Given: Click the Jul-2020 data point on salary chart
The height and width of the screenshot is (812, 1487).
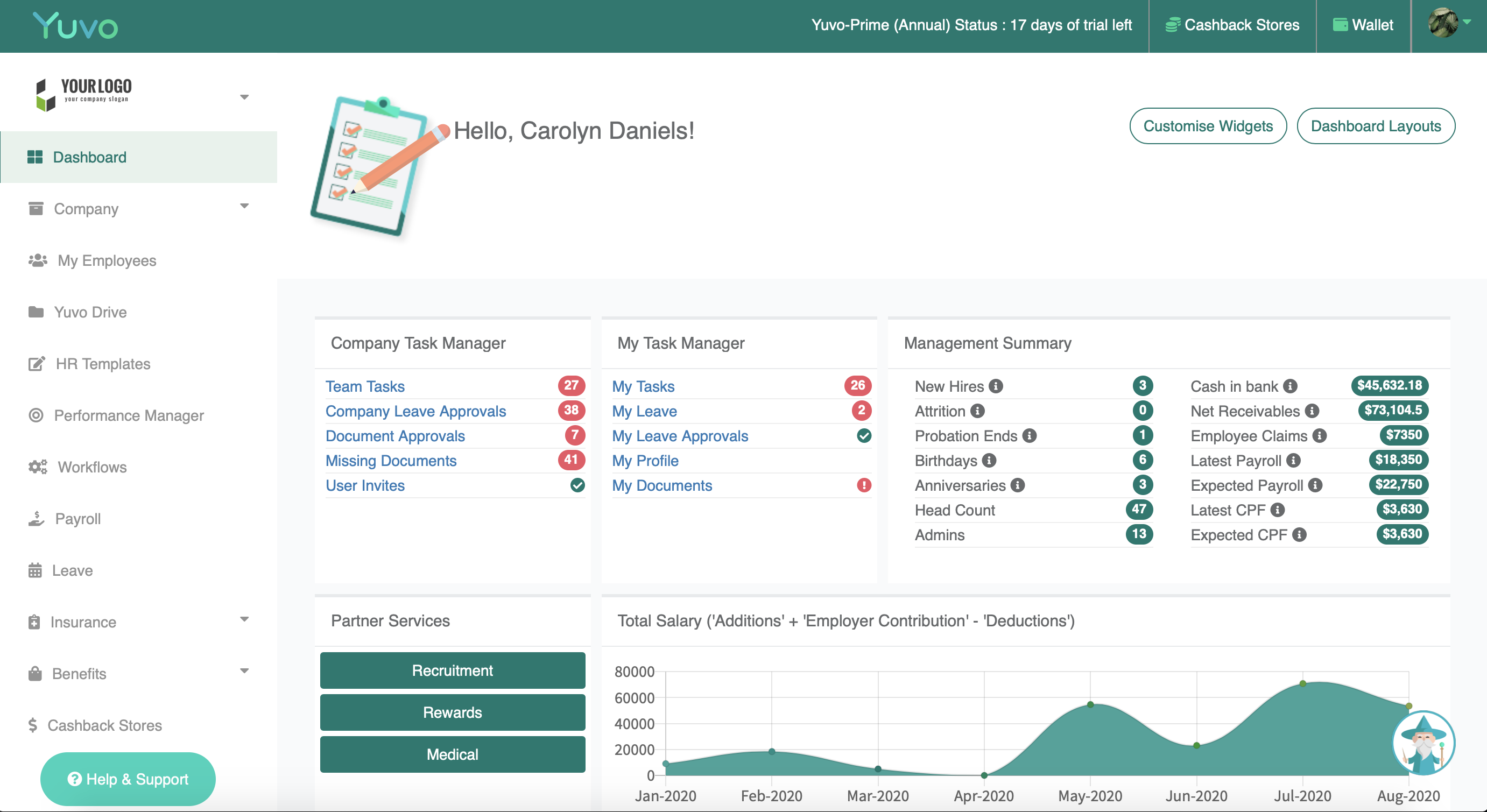Looking at the screenshot, I should (x=1302, y=683).
